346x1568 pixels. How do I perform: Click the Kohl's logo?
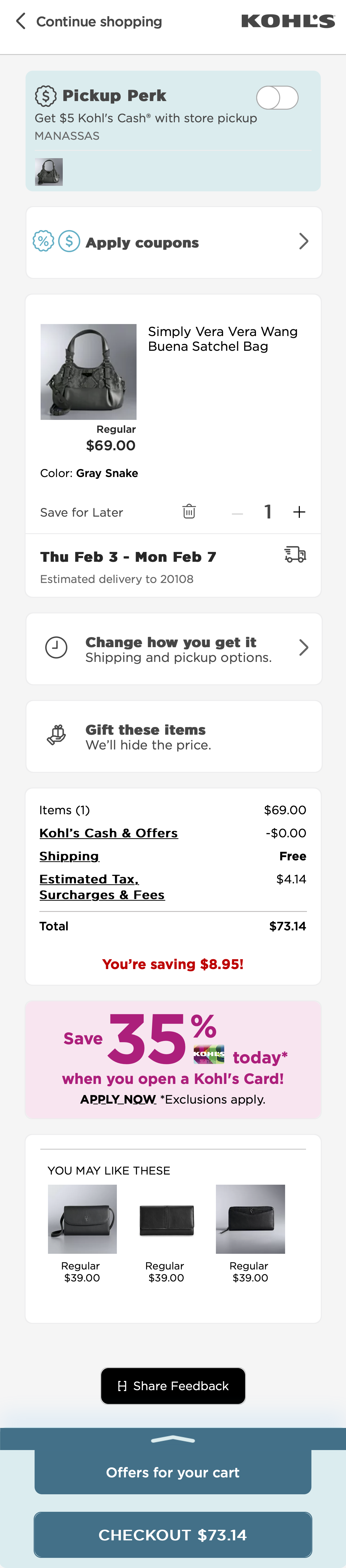288,21
